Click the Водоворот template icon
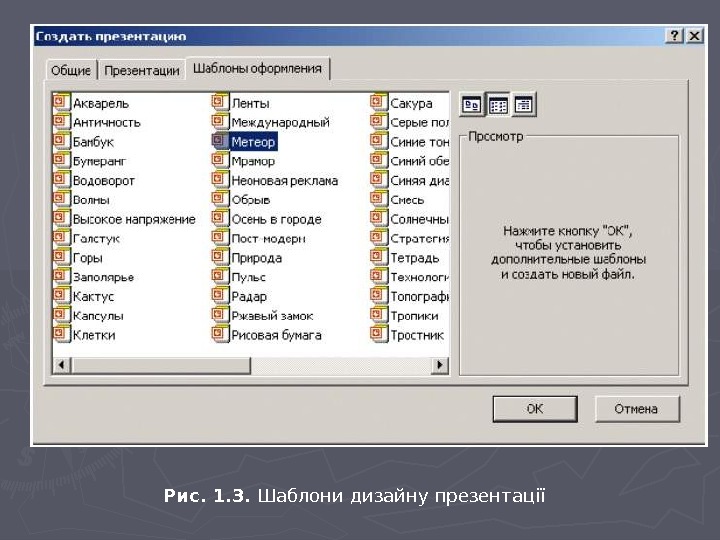The image size is (720, 540). (61, 180)
